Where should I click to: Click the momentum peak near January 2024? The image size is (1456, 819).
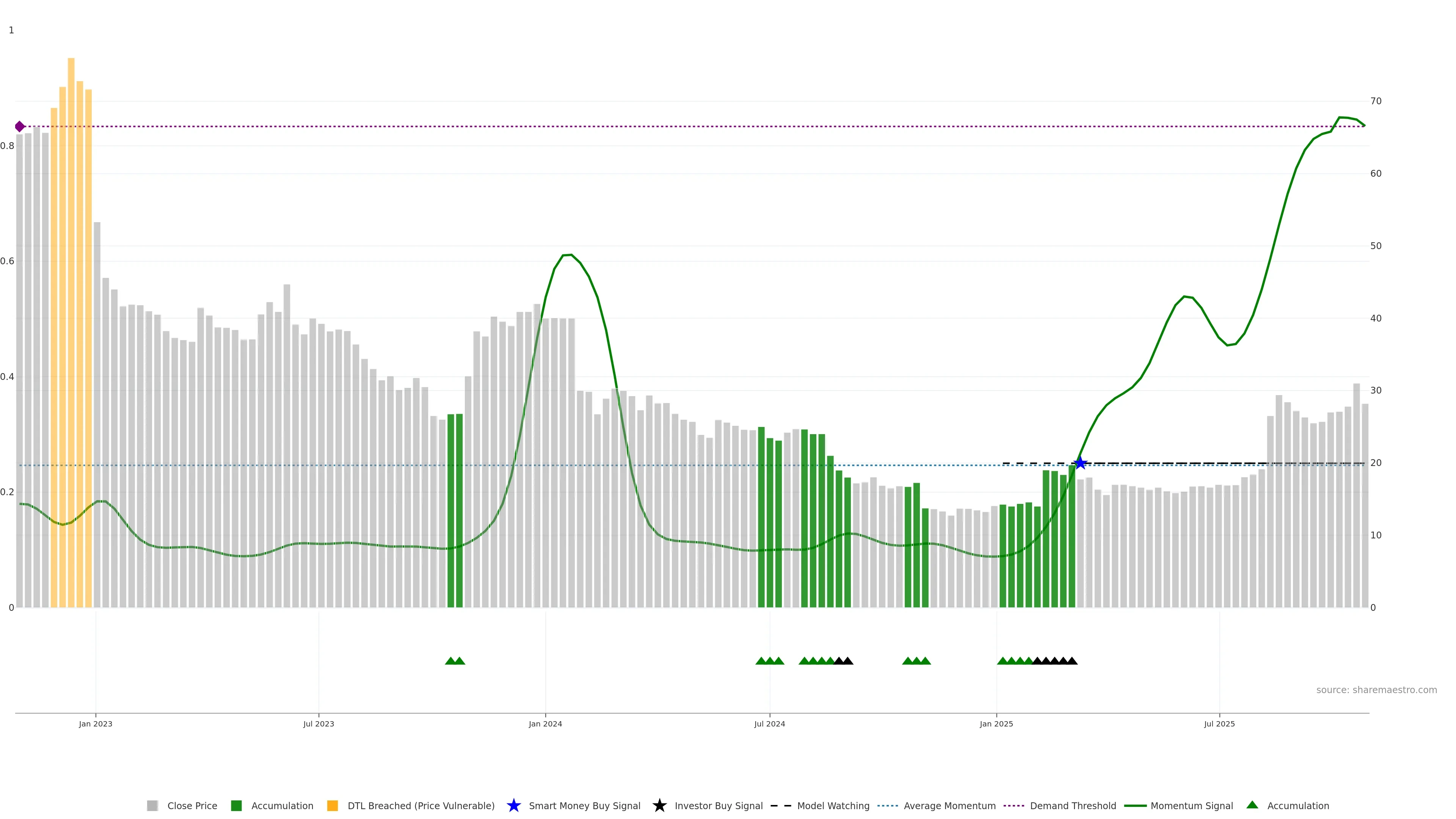568,256
